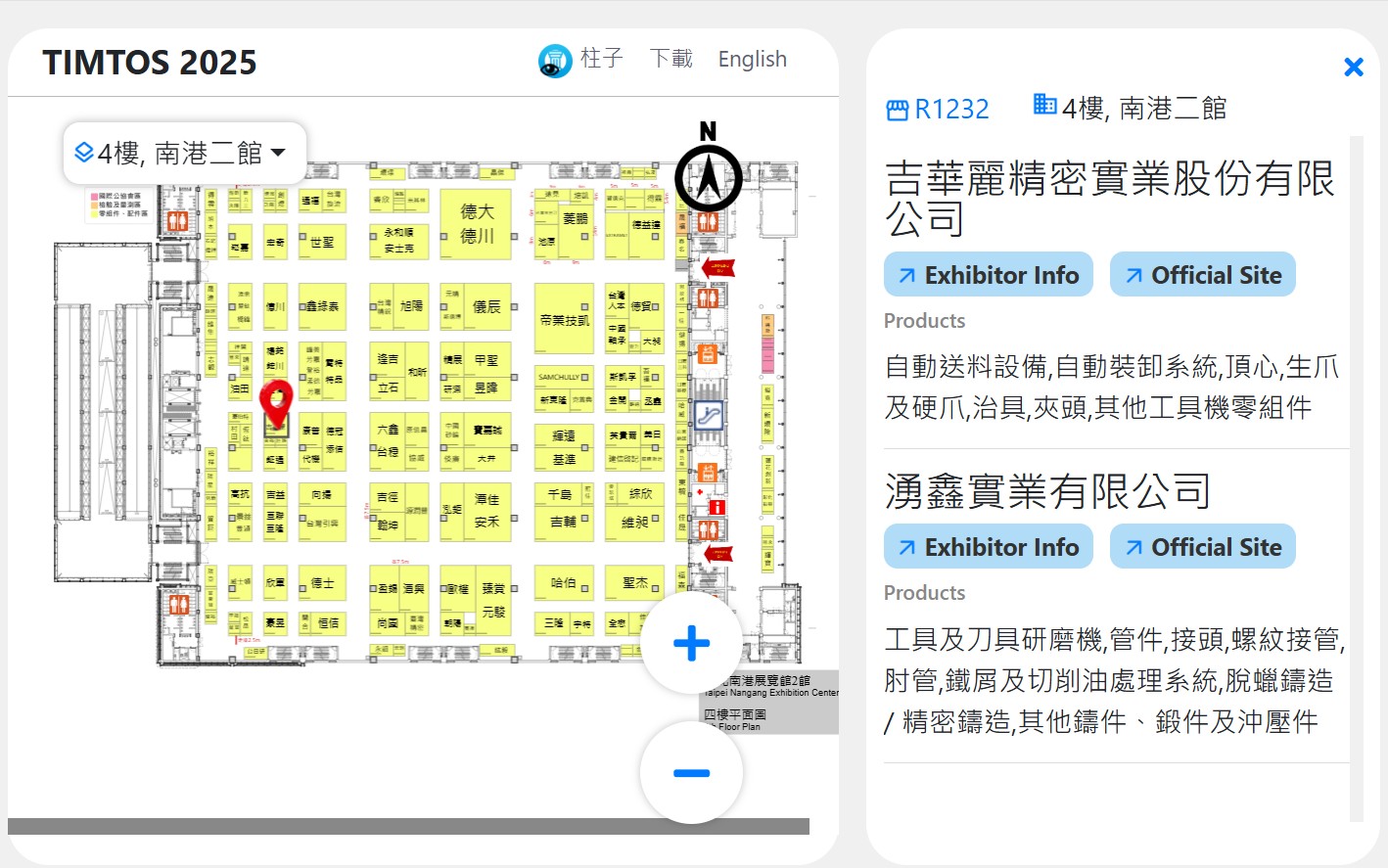Screen dimensions: 1388x868
Task: Click the R1232 booth number link
Action: pyautogui.click(x=951, y=110)
